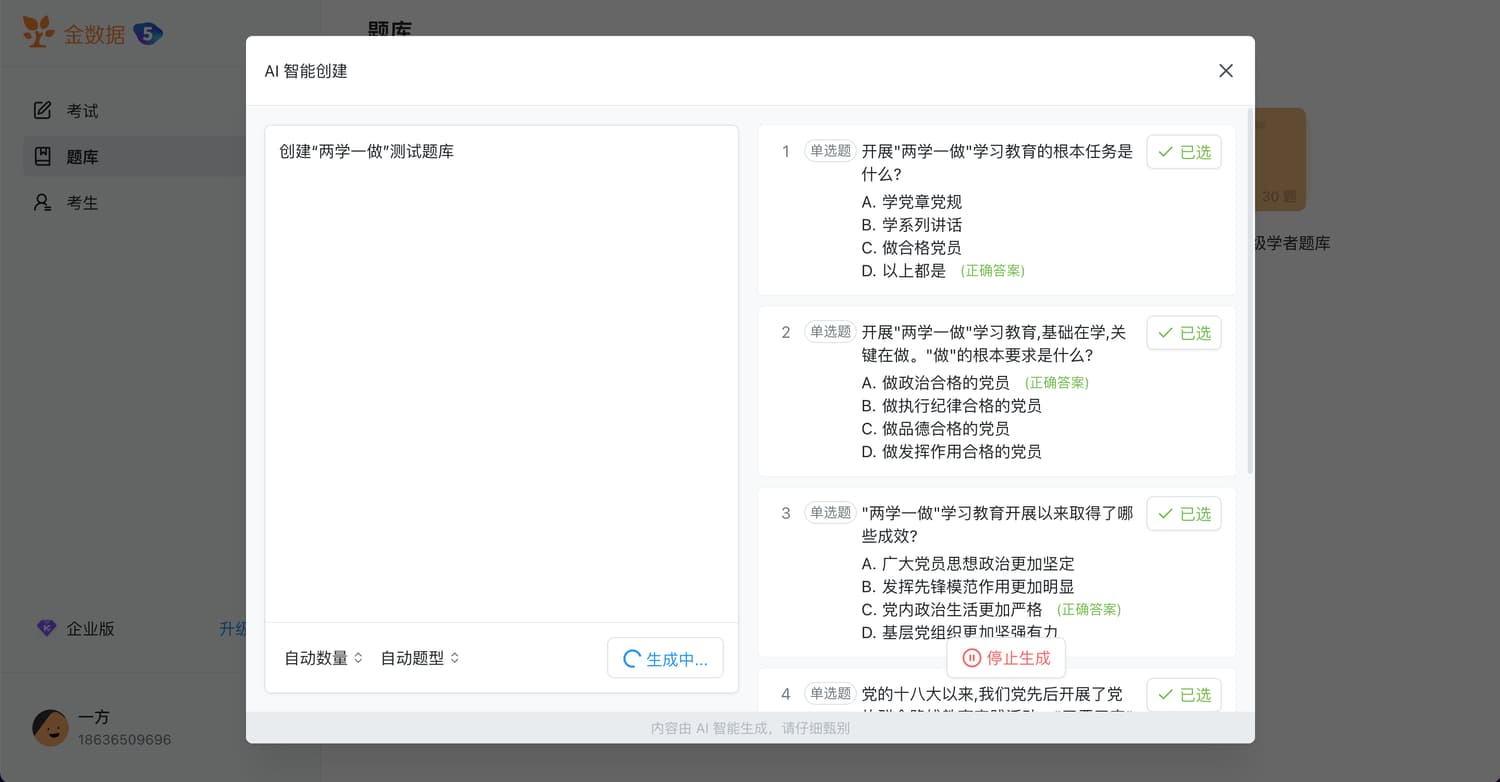
Task: Click the 生成中... button
Action: pyautogui.click(x=665, y=659)
